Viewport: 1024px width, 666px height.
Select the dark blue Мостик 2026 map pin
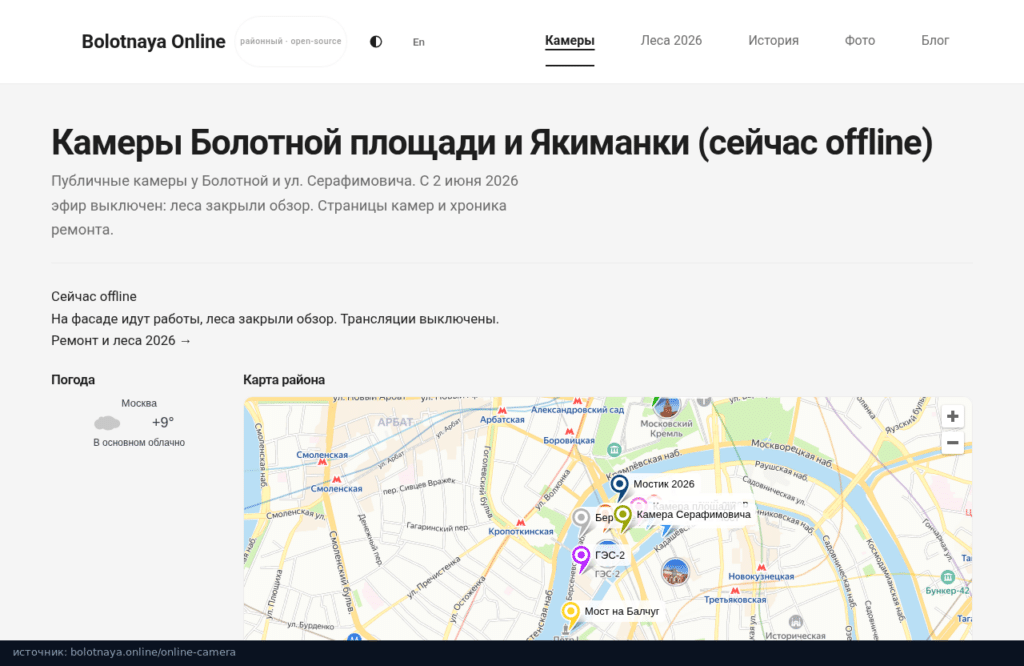pos(619,486)
